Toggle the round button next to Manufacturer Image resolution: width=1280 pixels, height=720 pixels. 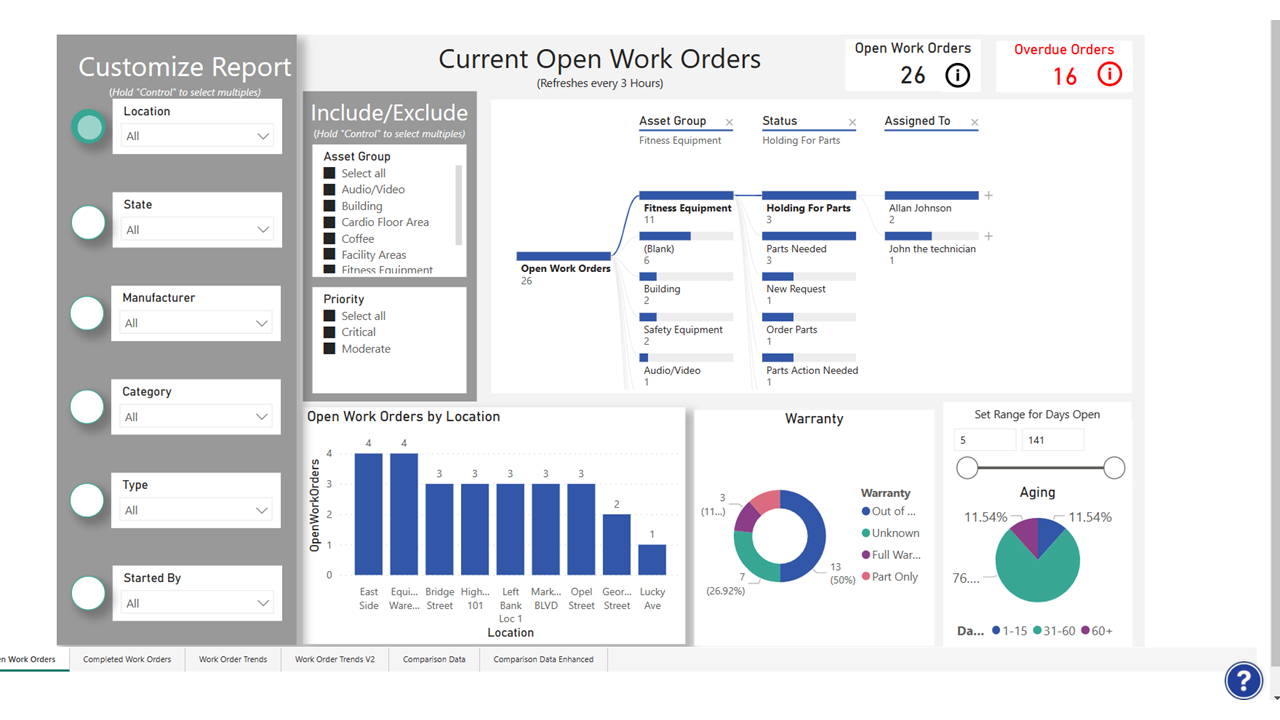(x=89, y=313)
